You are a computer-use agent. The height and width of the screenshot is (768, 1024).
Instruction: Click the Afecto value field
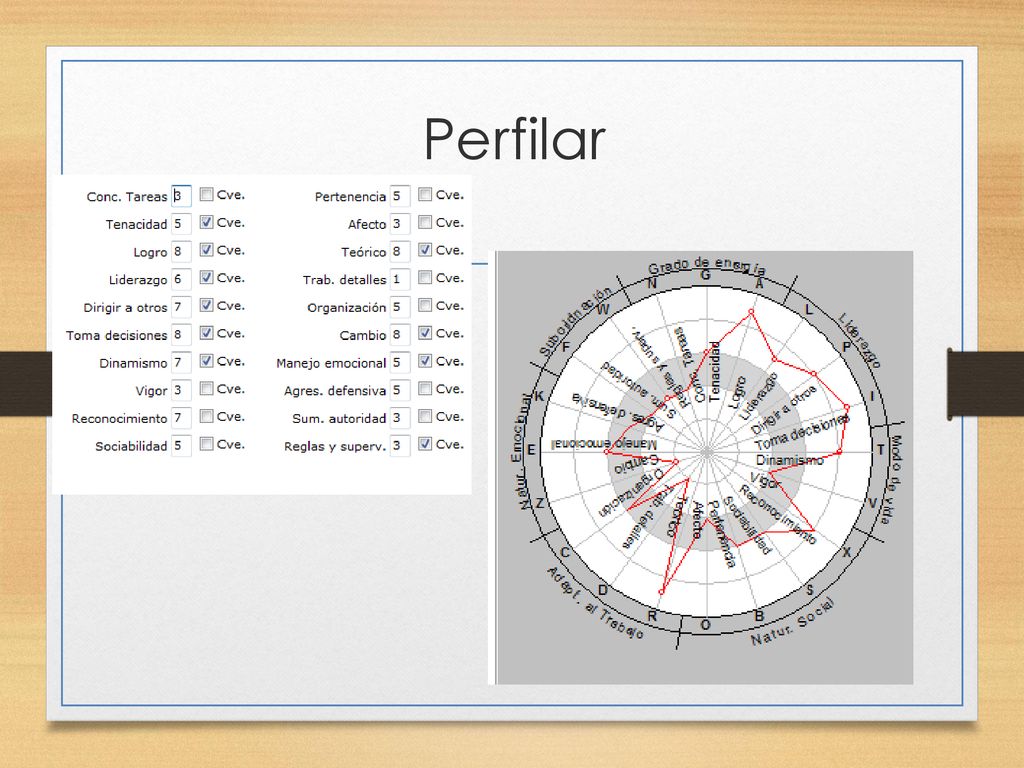400,224
